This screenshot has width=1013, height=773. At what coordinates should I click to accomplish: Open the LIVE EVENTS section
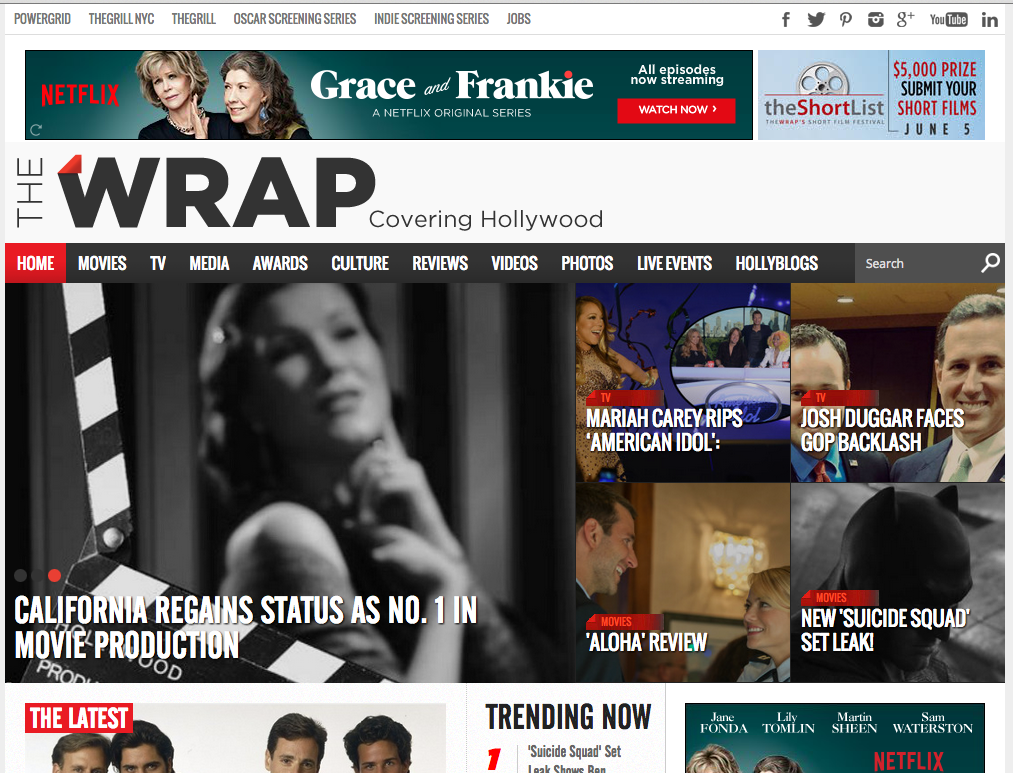(x=674, y=263)
